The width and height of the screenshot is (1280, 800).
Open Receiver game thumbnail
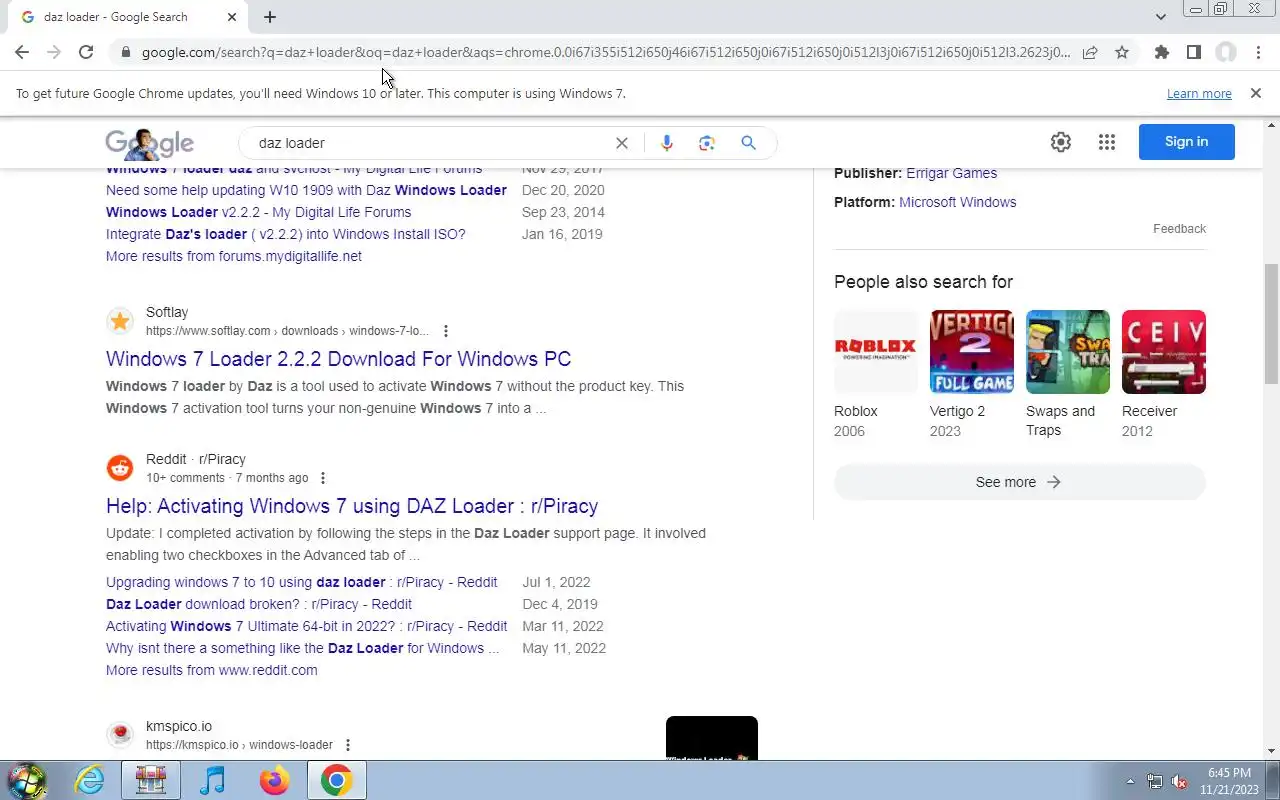pyautogui.click(x=1164, y=352)
